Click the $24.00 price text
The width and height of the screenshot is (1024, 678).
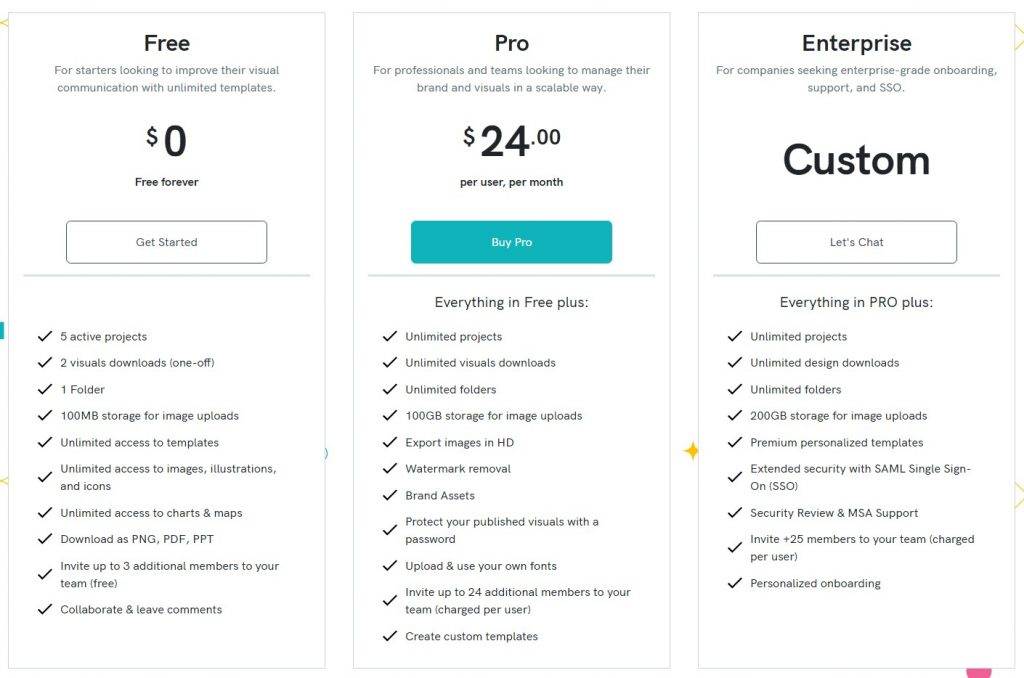pyautogui.click(x=511, y=140)
